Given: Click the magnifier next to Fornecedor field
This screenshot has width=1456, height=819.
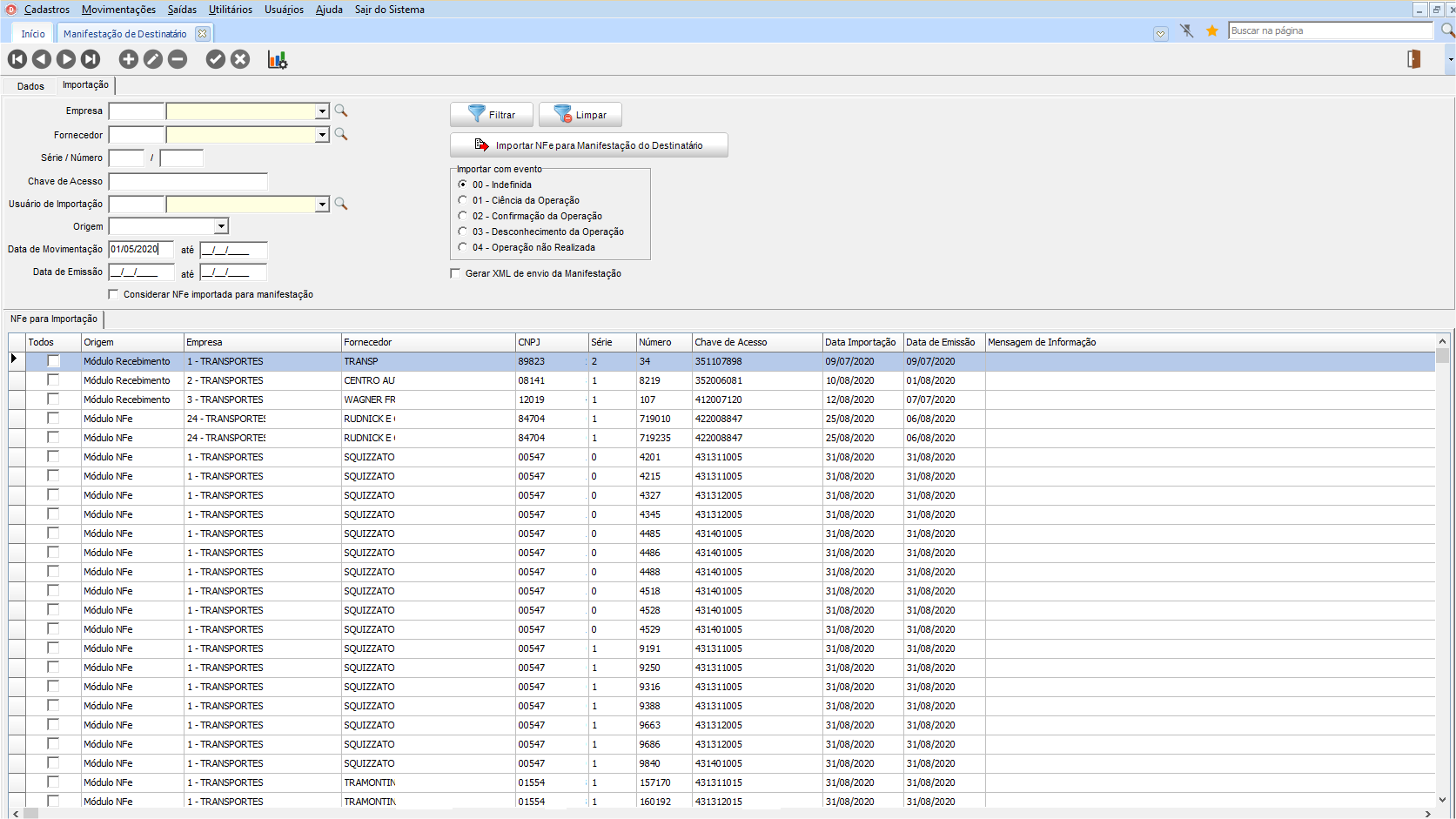Looking at the screenshot, I should [341, 135].
